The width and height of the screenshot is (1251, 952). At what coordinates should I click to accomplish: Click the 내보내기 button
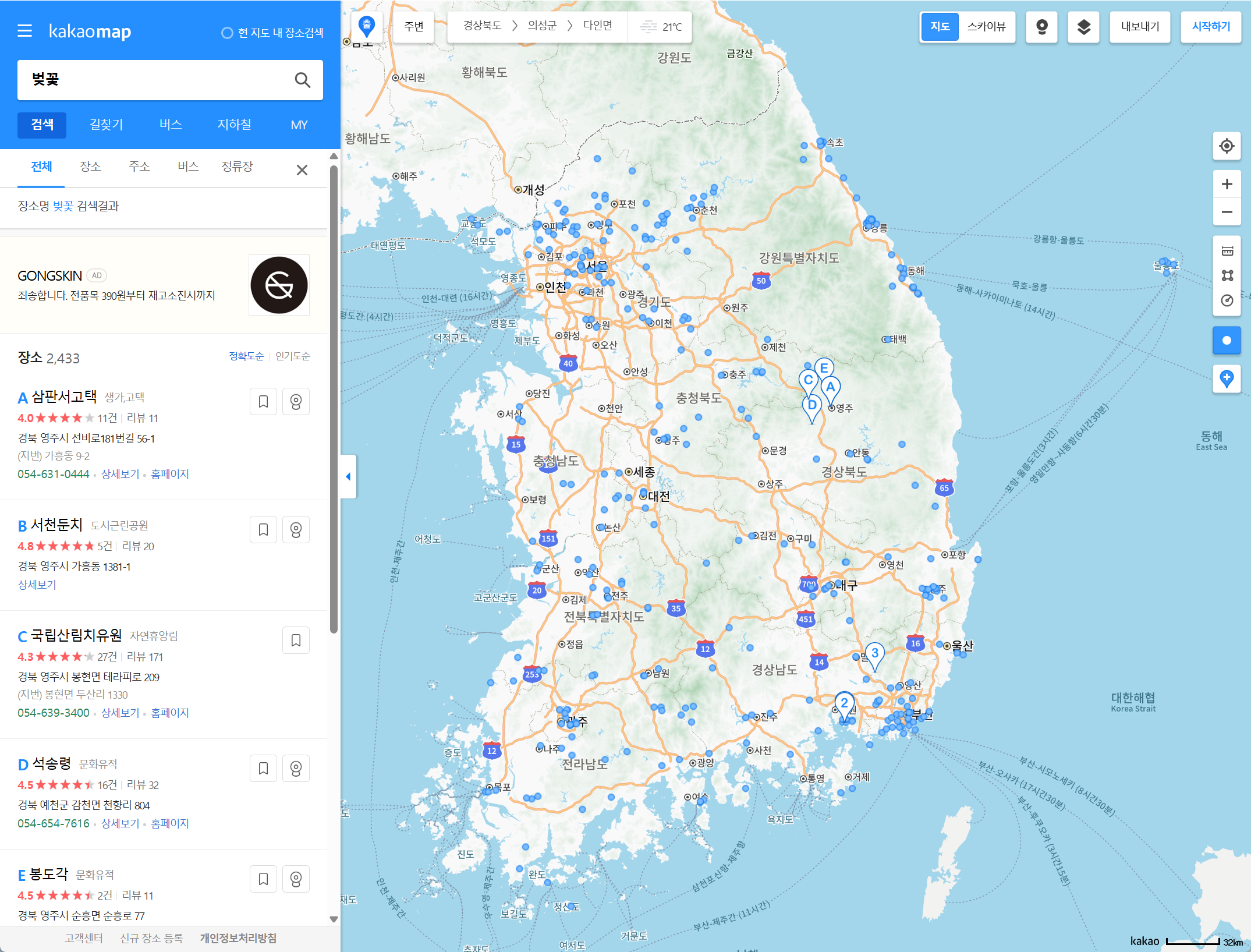point(1140,27)
